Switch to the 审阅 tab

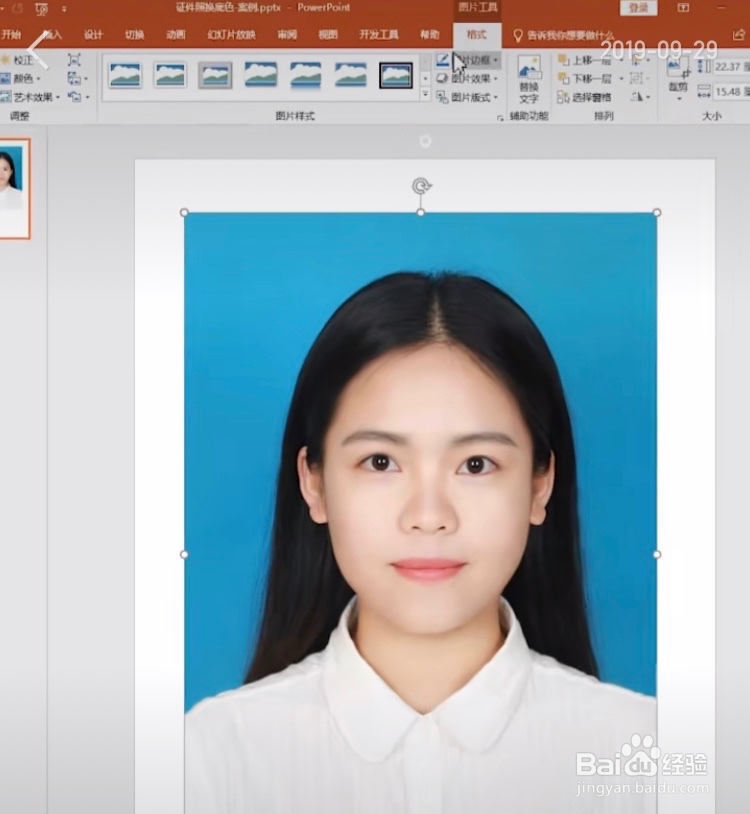(287, 35)
